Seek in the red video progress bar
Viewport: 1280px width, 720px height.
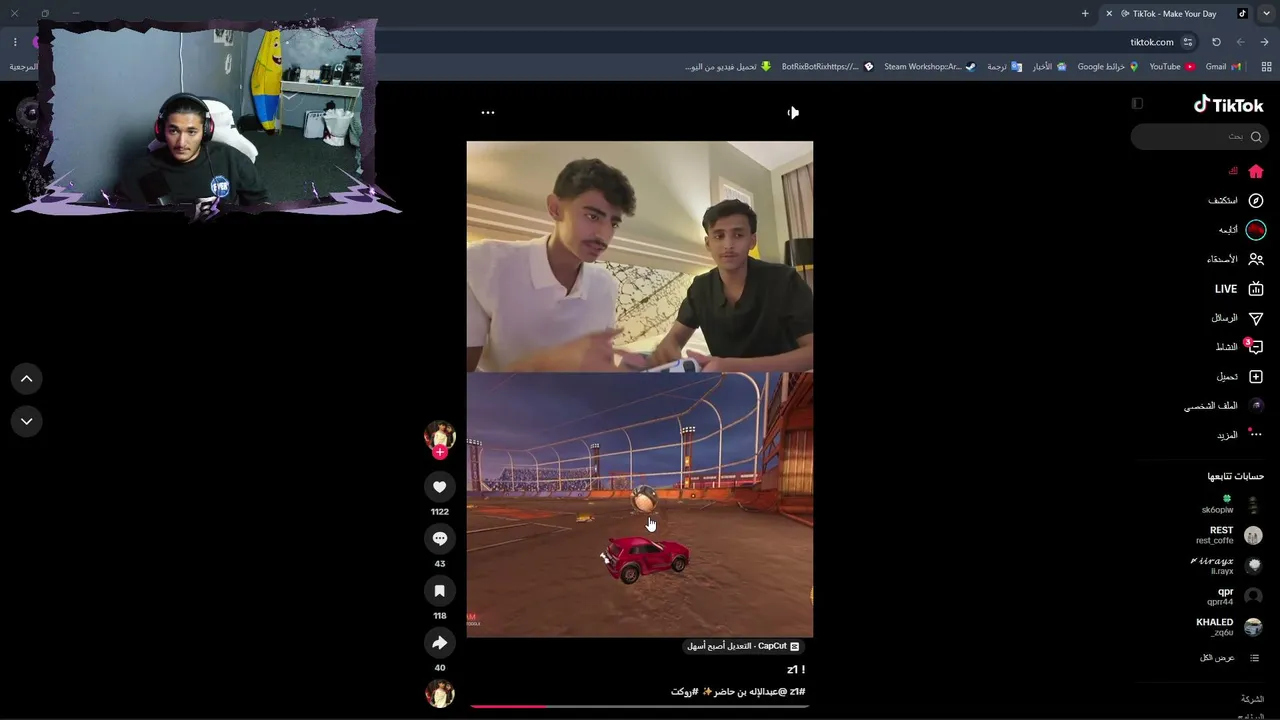click(639, 706)
